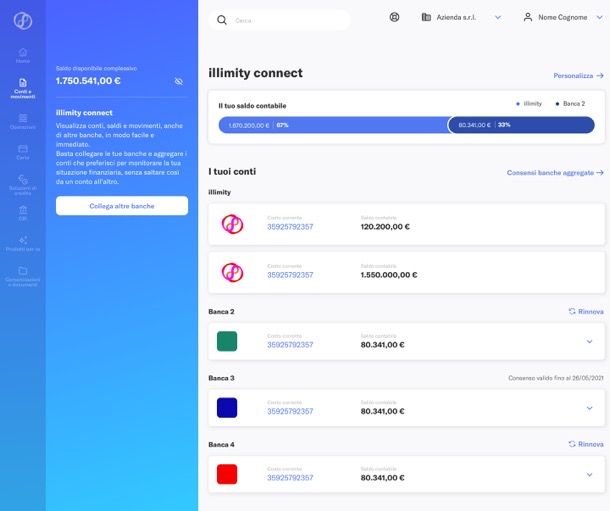The image size is (610, 511).
Task: Go to Home in the sidebar
Action: point(23,56)
